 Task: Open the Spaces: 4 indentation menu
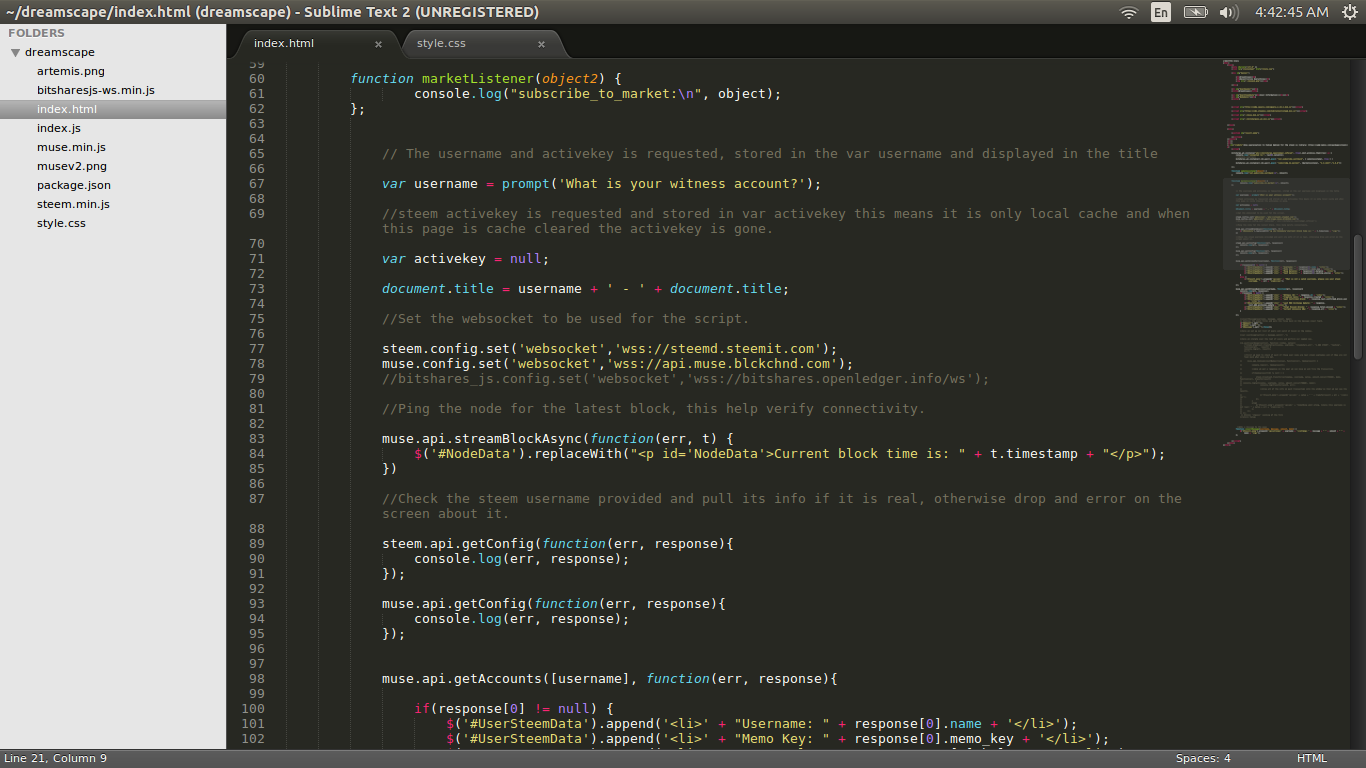[1203, 758]
